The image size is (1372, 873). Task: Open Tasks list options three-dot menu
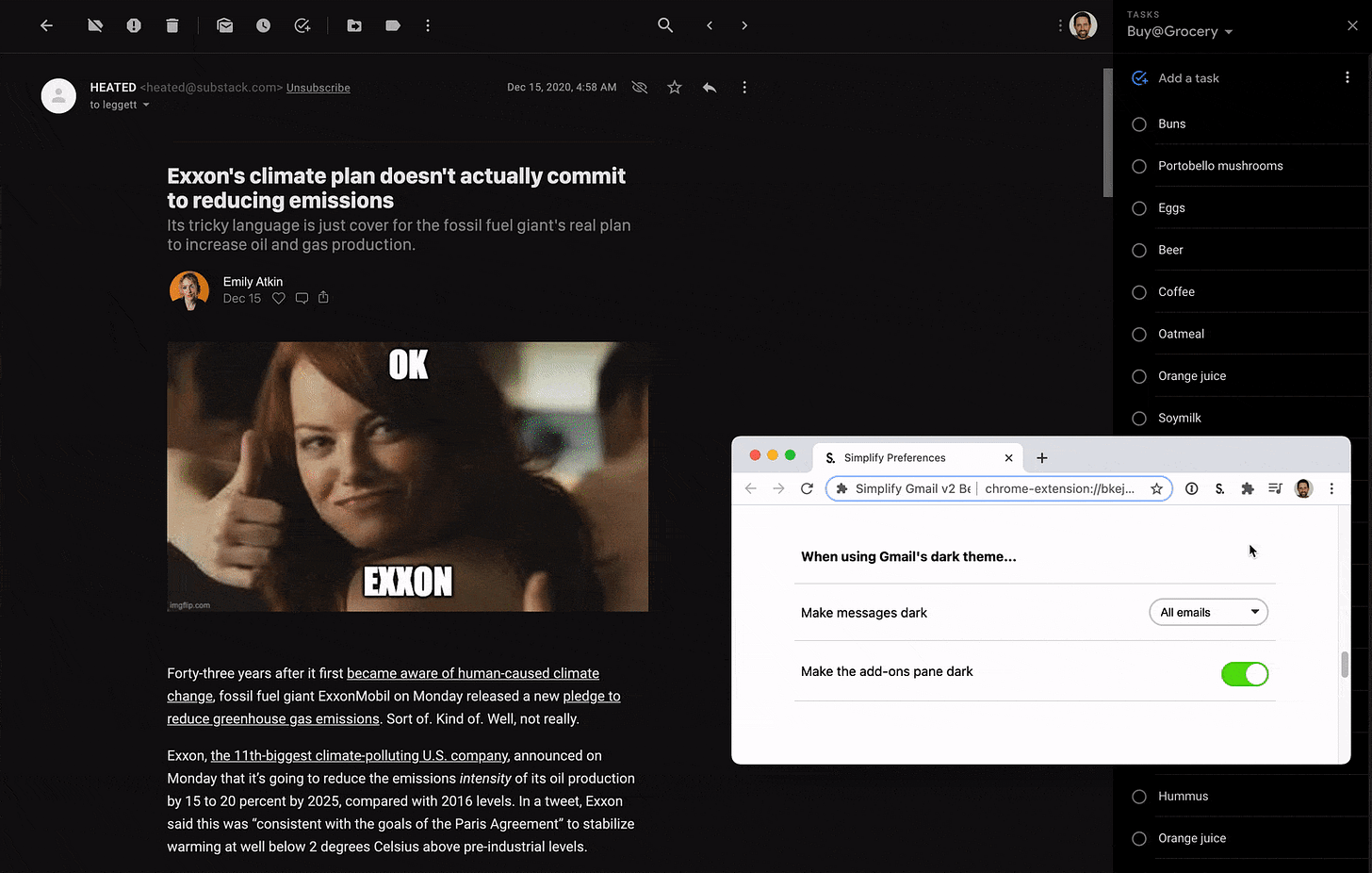(1347, 77)
